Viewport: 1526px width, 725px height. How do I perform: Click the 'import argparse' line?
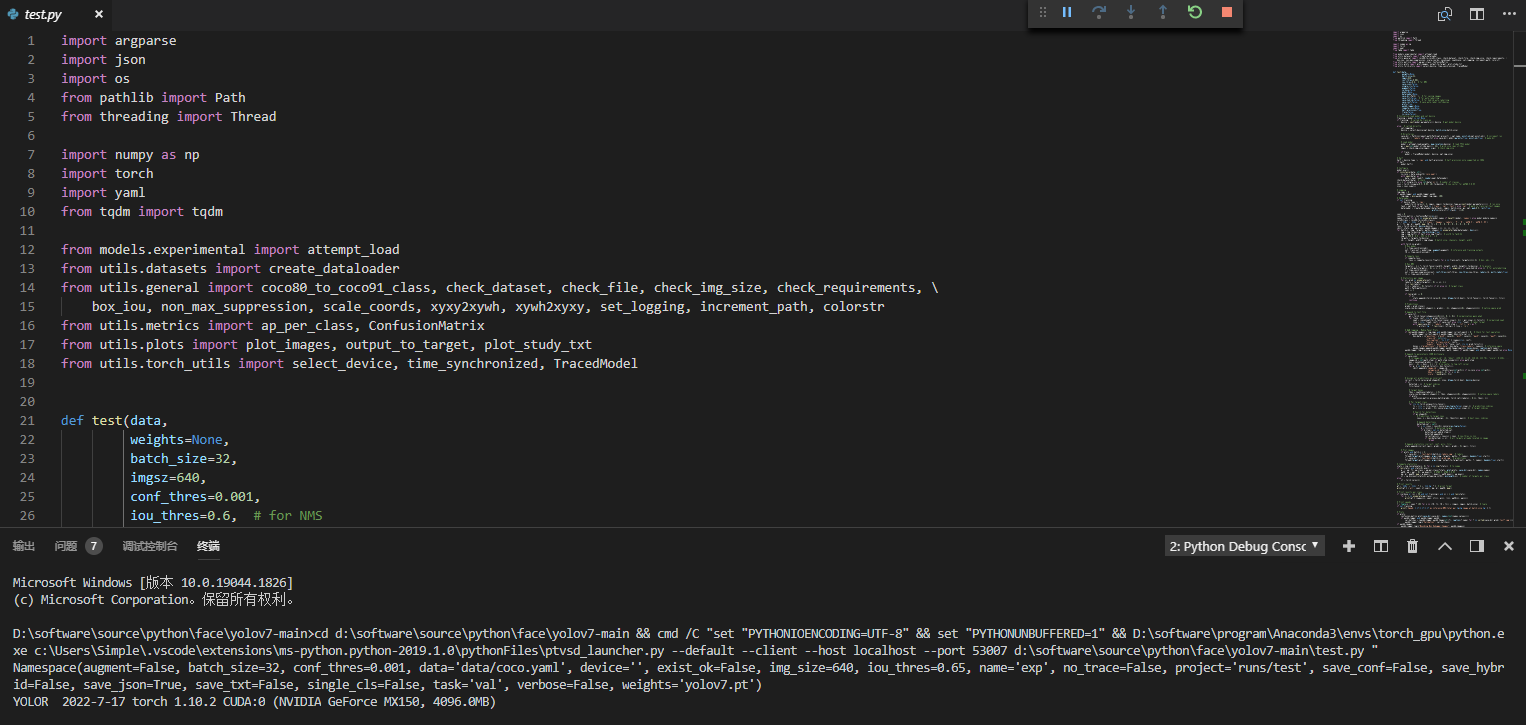(x=118, y=40)
